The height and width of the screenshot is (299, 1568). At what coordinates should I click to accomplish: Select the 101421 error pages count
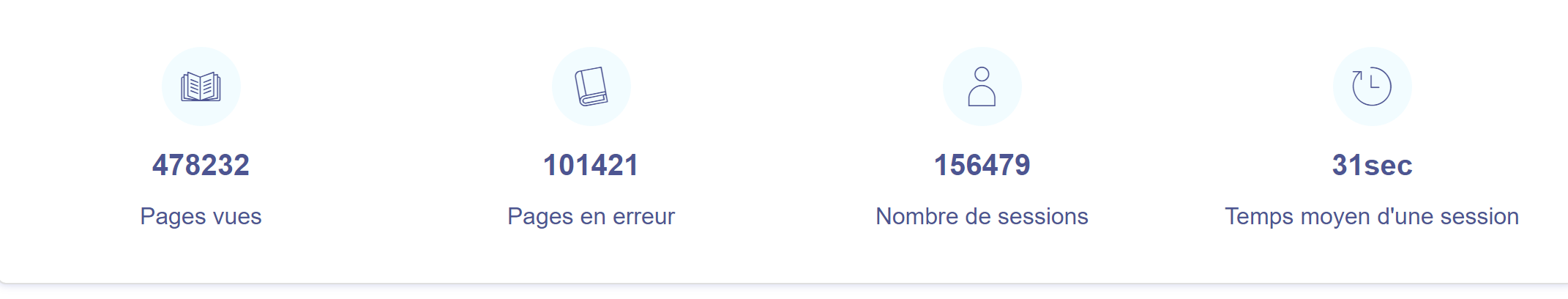click(x=591, y=165)
